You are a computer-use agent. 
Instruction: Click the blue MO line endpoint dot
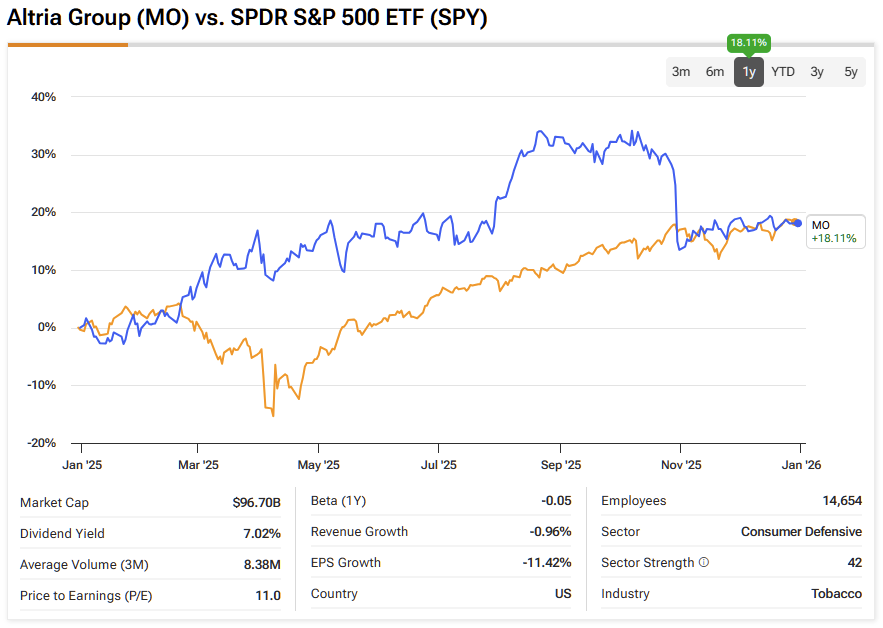point(798,223)
